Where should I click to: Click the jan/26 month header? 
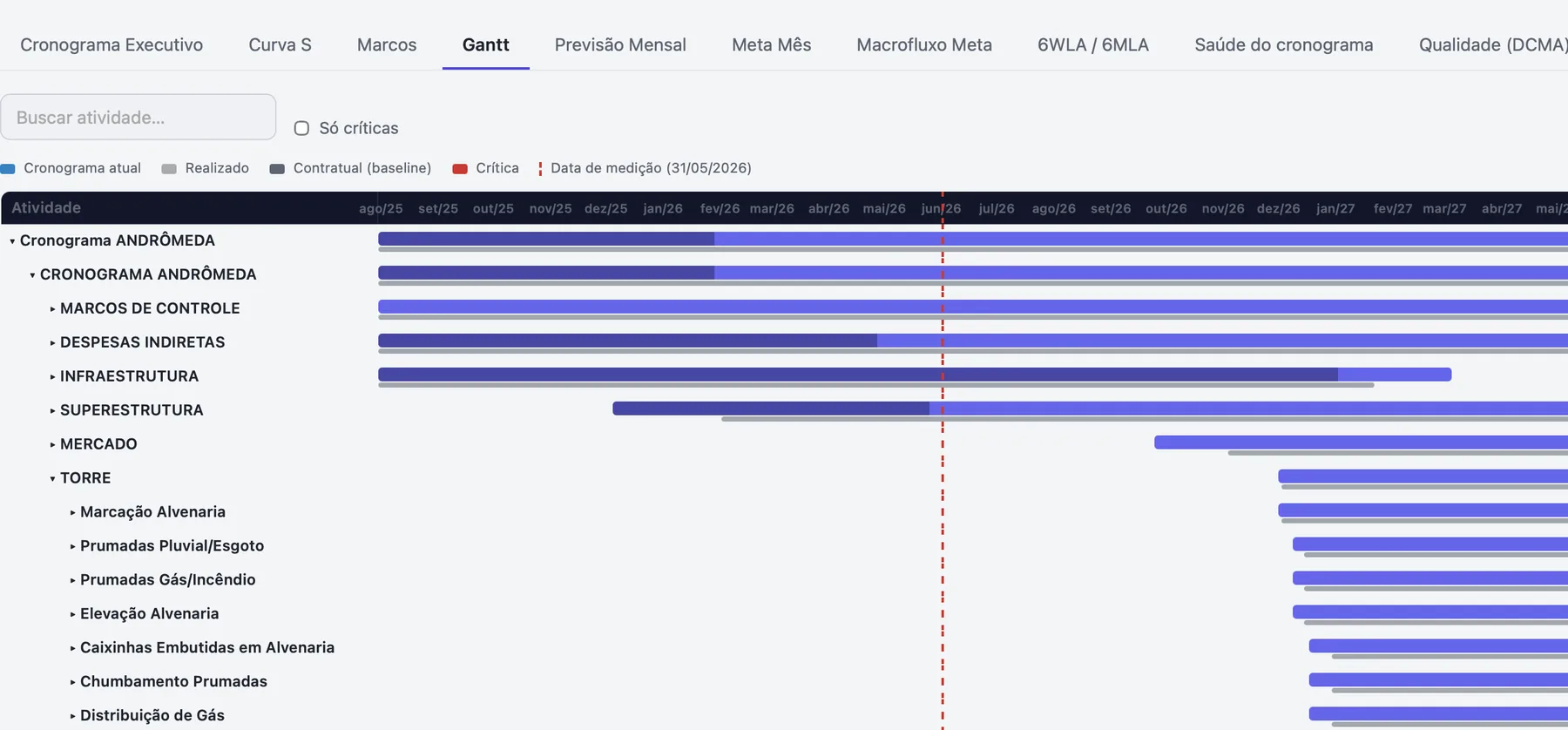[x=663, y=209]
